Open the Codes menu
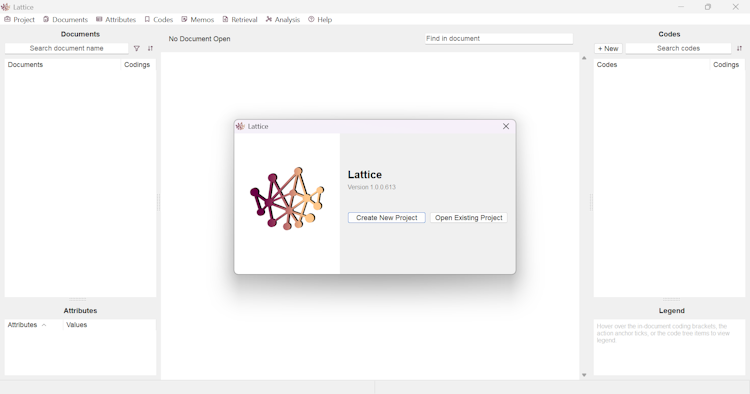This screenshot has height=394, width=750. click(158, 20)
